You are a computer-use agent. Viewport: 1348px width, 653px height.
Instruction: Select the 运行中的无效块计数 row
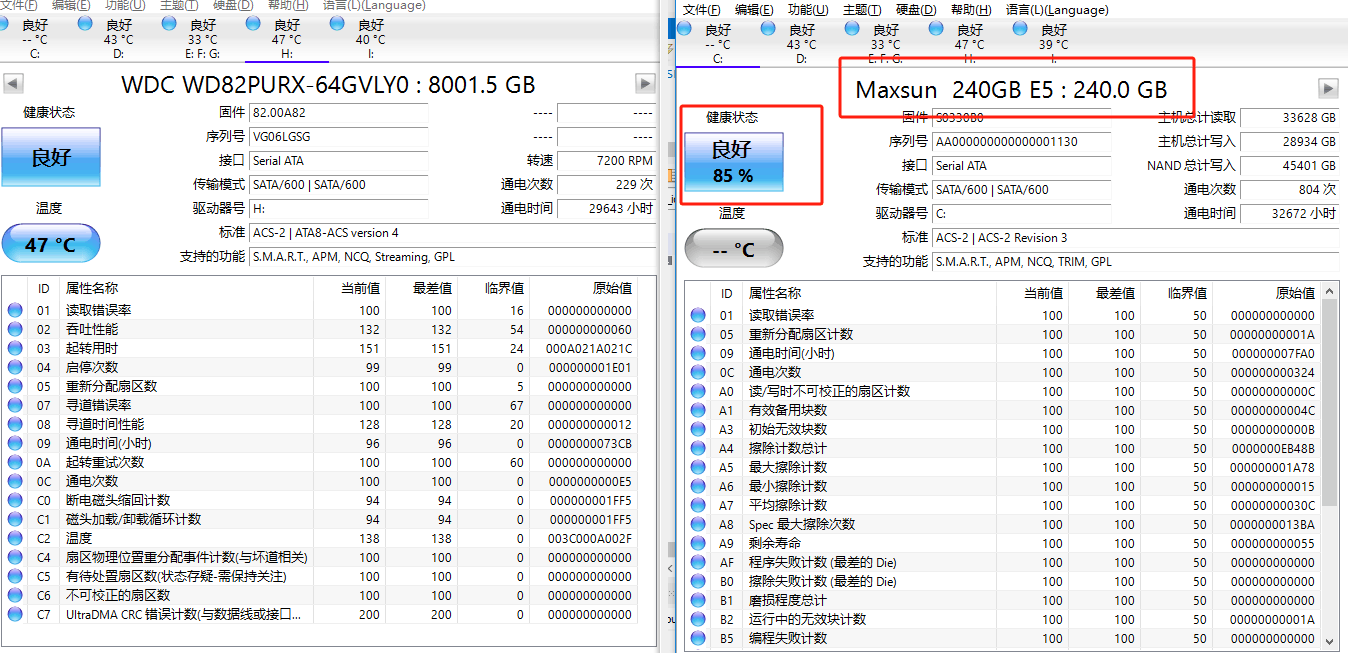1003,619
